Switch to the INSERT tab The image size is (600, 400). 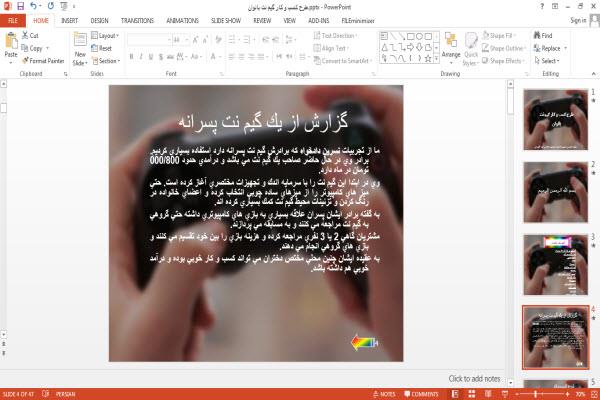pyautogui.click(x=69, y=21)
